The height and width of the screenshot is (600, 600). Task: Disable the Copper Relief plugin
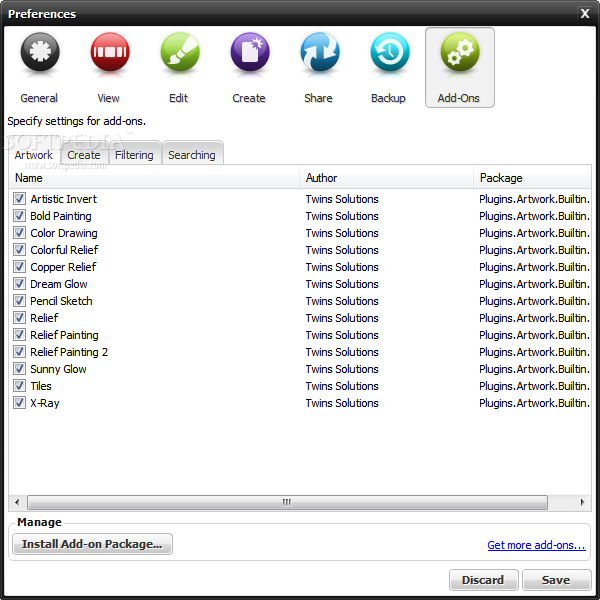point(20,267)
